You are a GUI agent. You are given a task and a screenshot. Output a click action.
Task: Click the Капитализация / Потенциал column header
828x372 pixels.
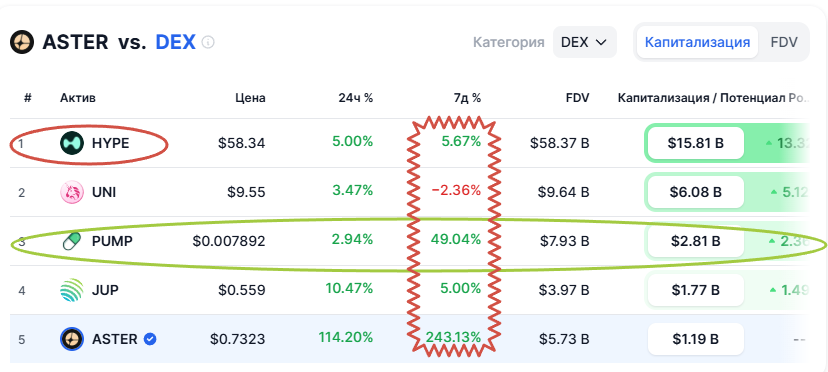(713, 98)
